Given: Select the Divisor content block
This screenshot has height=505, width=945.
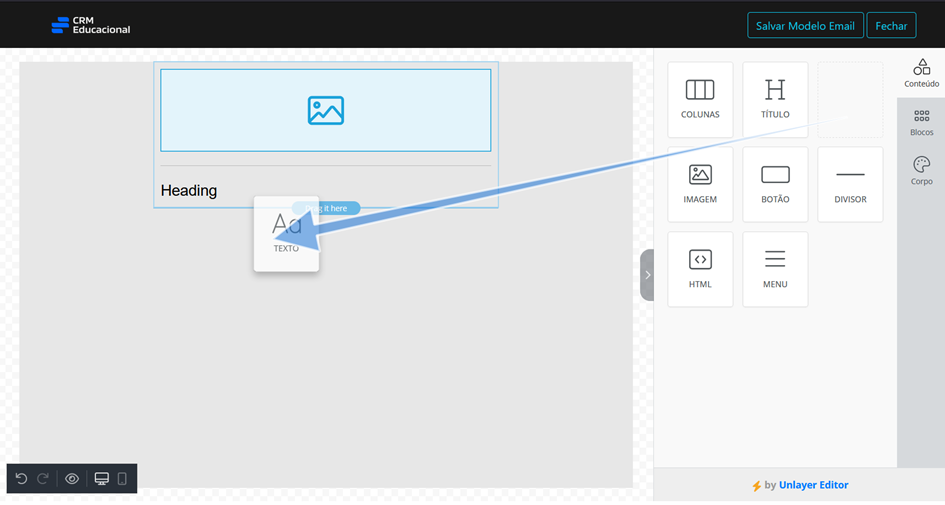Looking at the screenshot, I should (x=850, y=184).
